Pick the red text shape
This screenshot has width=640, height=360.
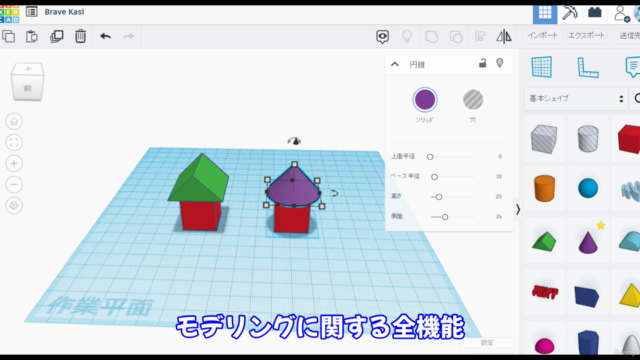click(545, 292)
